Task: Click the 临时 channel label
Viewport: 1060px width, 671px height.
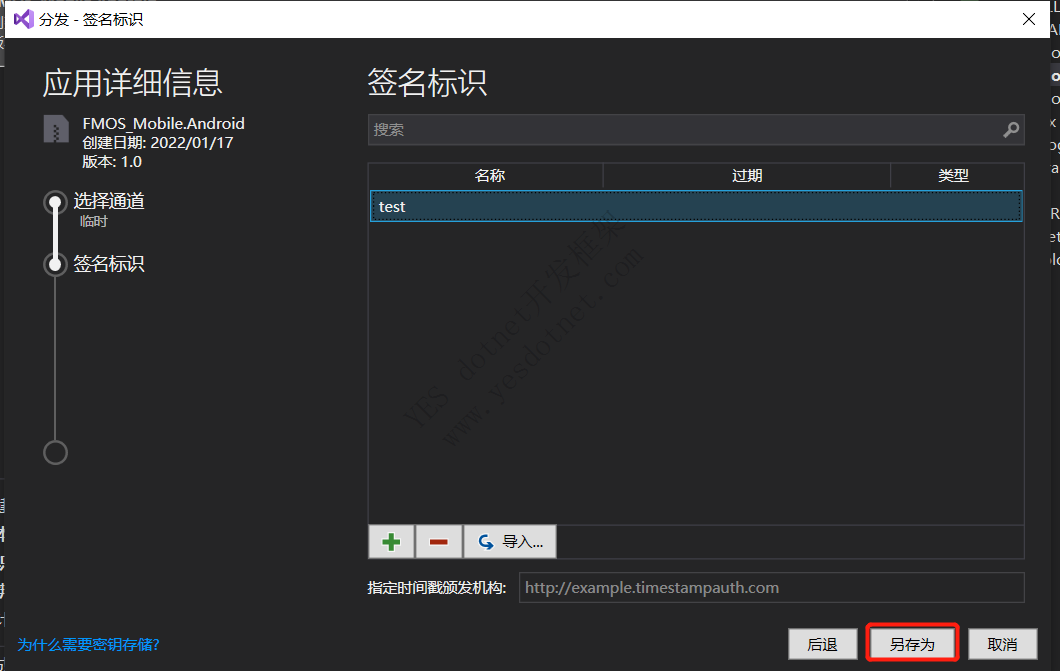Action: 93,221
